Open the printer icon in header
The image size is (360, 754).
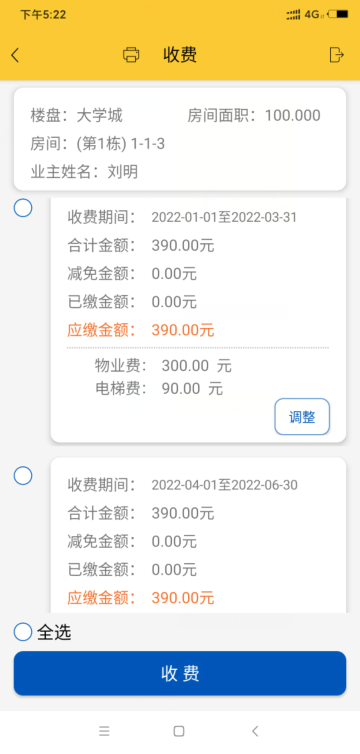[131, 55]
